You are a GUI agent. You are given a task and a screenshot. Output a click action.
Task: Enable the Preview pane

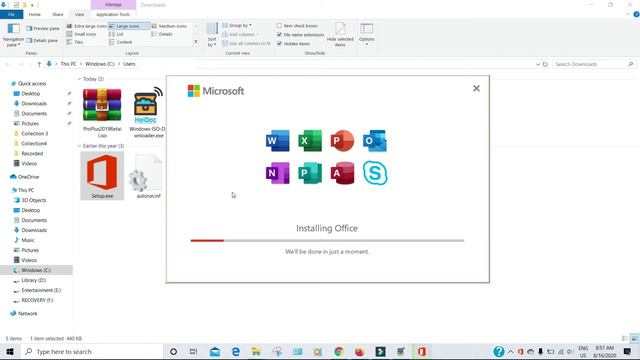[x=43, y=29]
